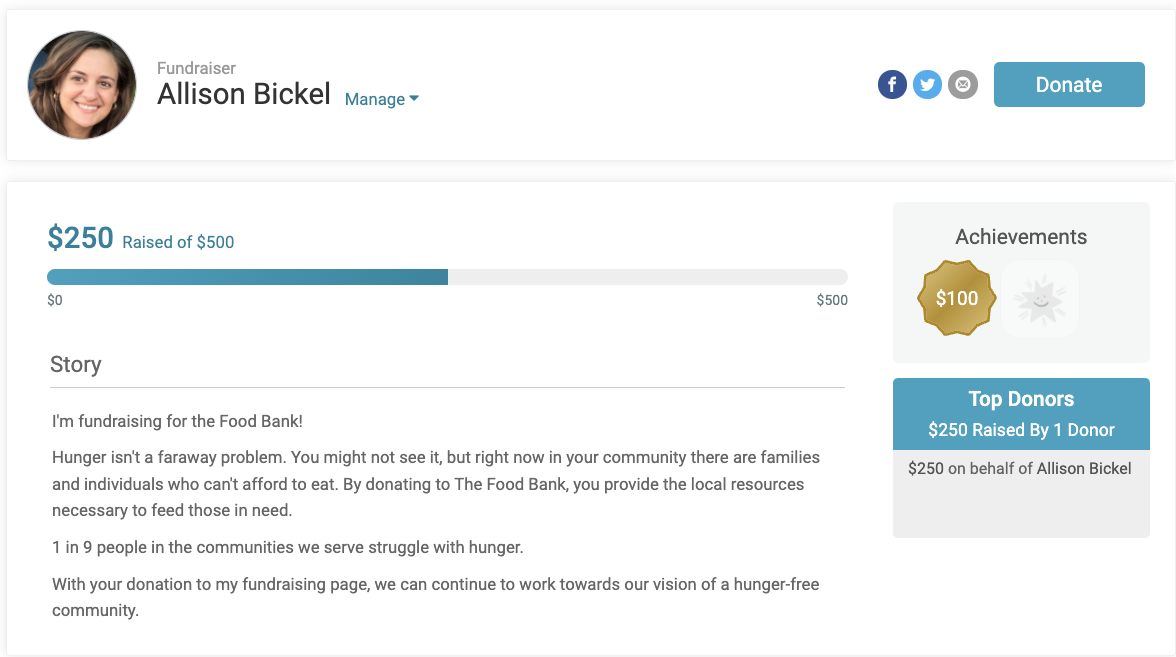Click the greyed-out star achievement badge
1176x657 pixels.
(x=1039, y=298)
